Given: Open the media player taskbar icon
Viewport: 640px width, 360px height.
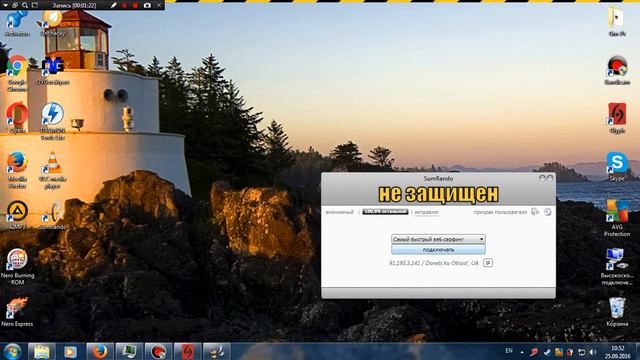Looking at the screenshot, I should coord(70,351).
